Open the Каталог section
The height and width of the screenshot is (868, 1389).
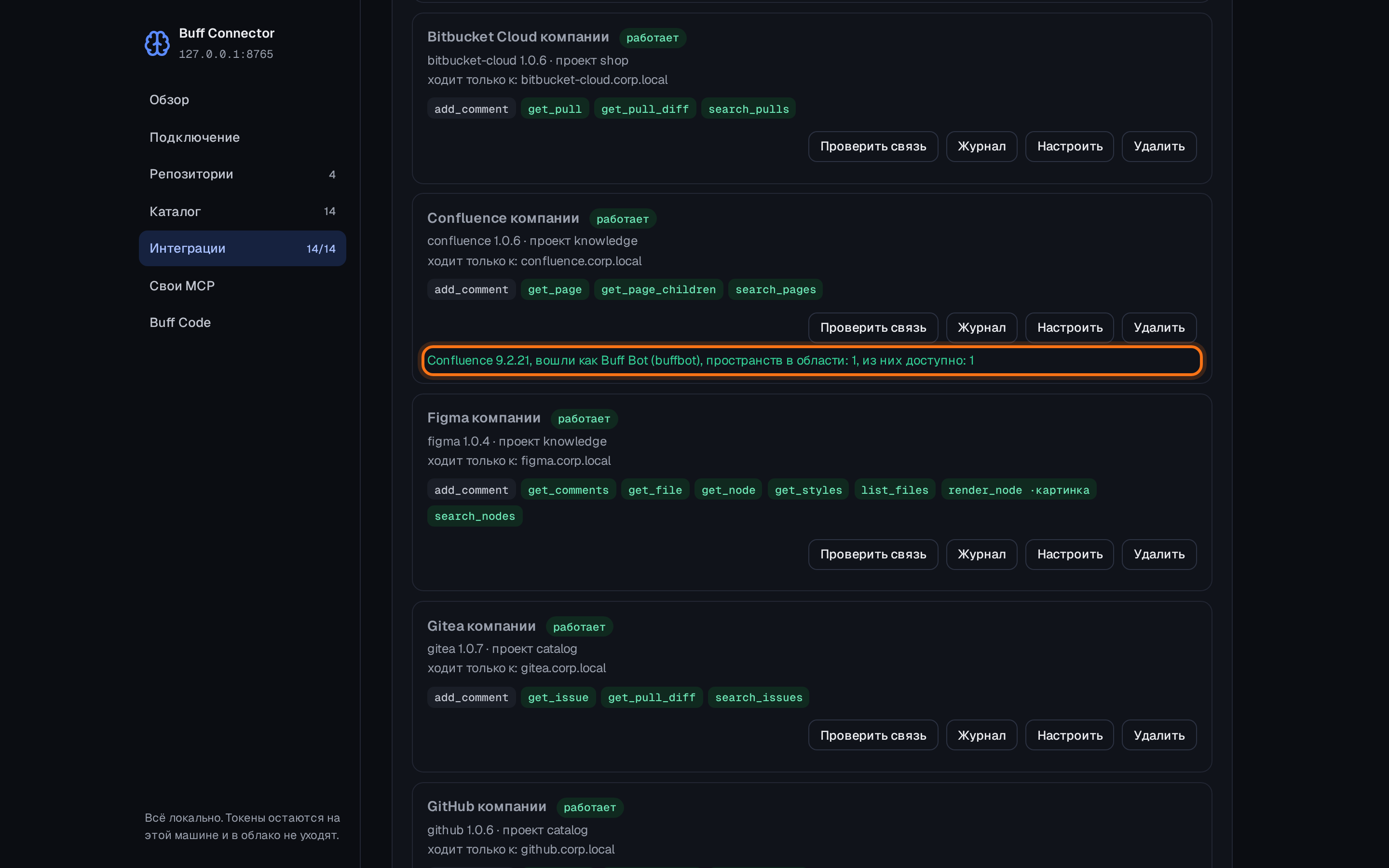pyautogui.click(x=242, y=211)
